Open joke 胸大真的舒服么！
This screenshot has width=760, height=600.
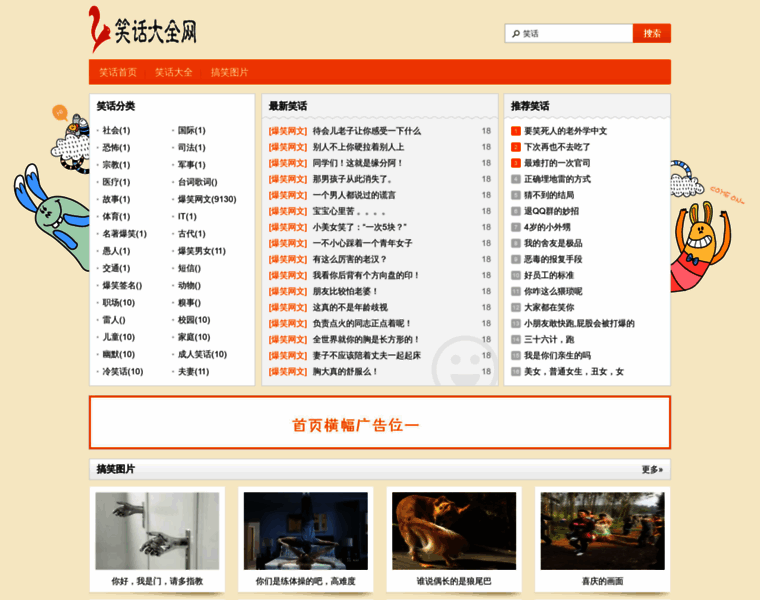[345, 371]
